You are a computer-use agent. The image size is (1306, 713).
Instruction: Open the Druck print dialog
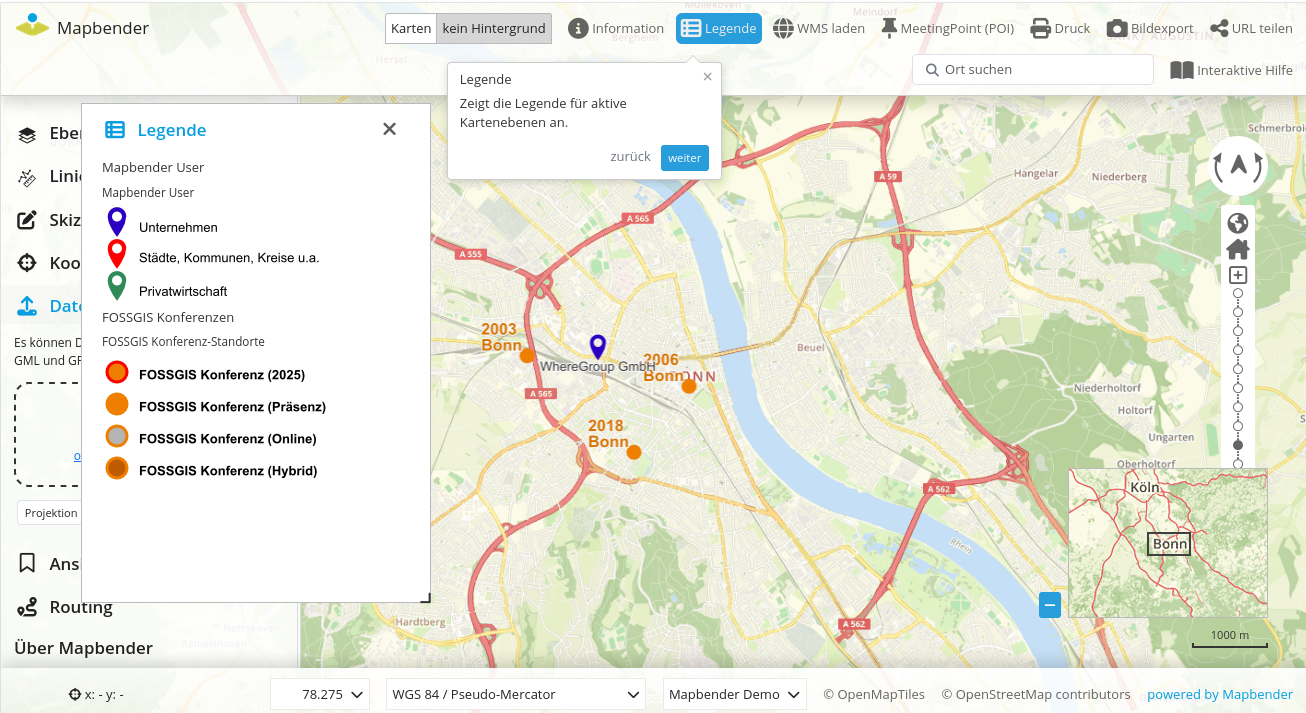1060,29
